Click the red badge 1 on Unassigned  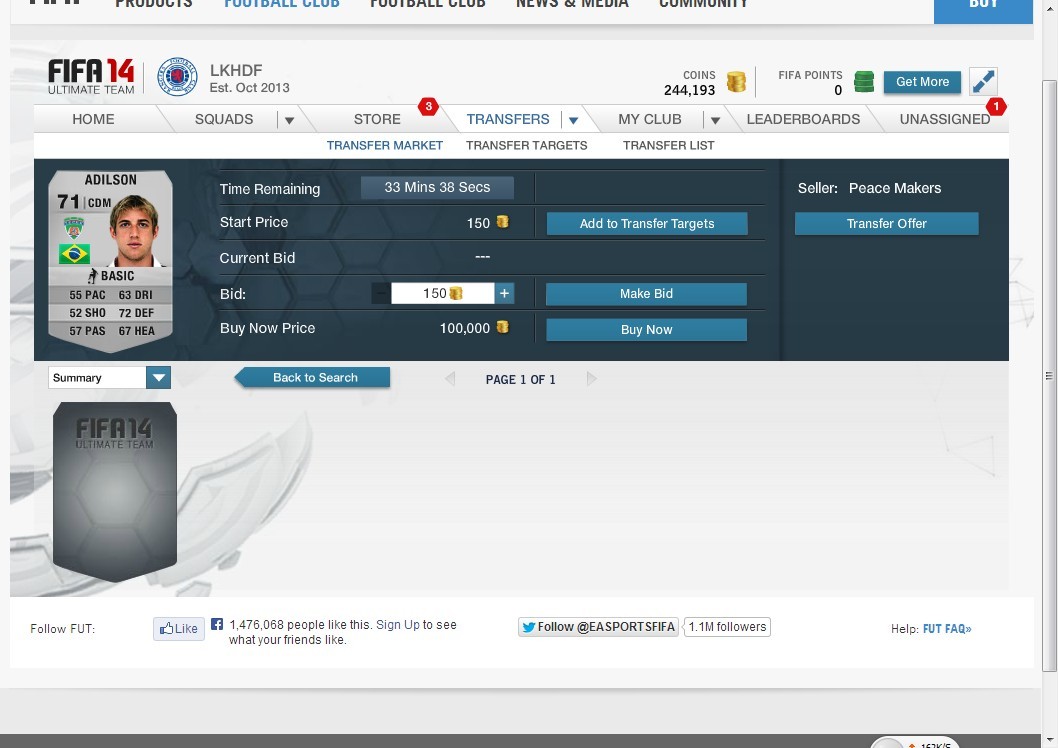(996, 106)
